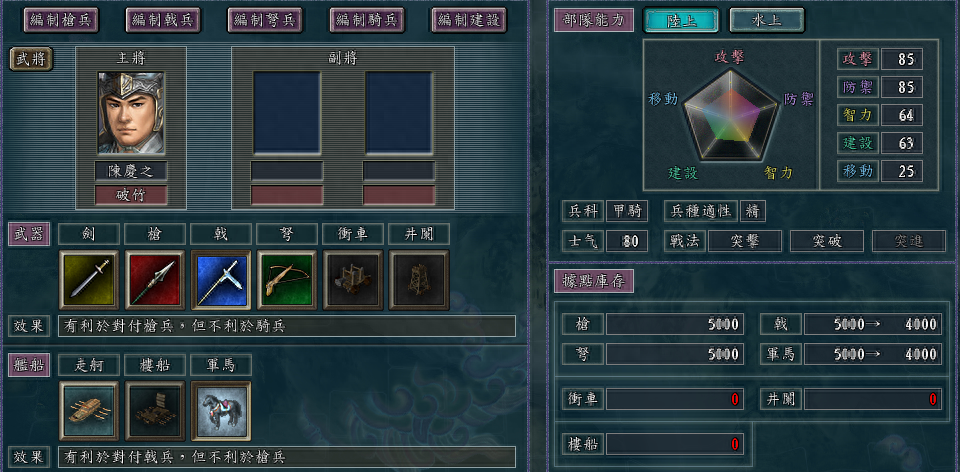Screen dimensions: 960x472
Task: Open the 武將 officer selection button
Action: pyautogui.click(x=31, y=59)
